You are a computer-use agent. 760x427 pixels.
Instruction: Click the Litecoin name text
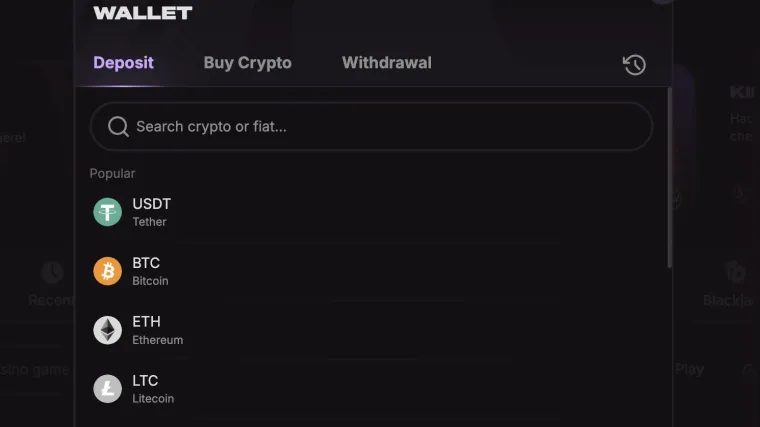(x=153, y=399)
